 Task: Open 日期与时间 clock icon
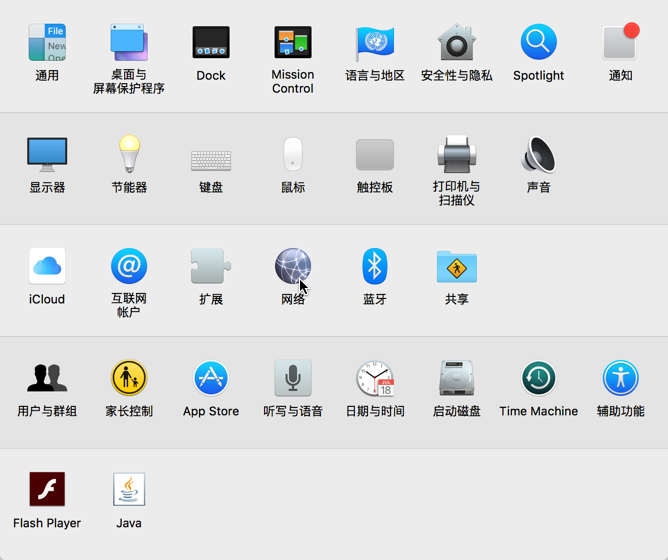pyautogui.click(x=375, y=378)
